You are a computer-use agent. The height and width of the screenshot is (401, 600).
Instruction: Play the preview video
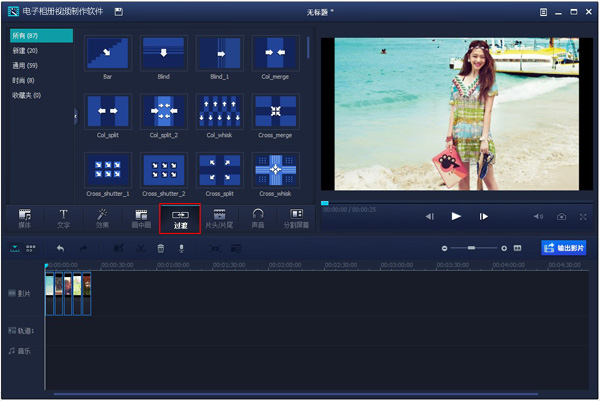[x=456, y=217]
